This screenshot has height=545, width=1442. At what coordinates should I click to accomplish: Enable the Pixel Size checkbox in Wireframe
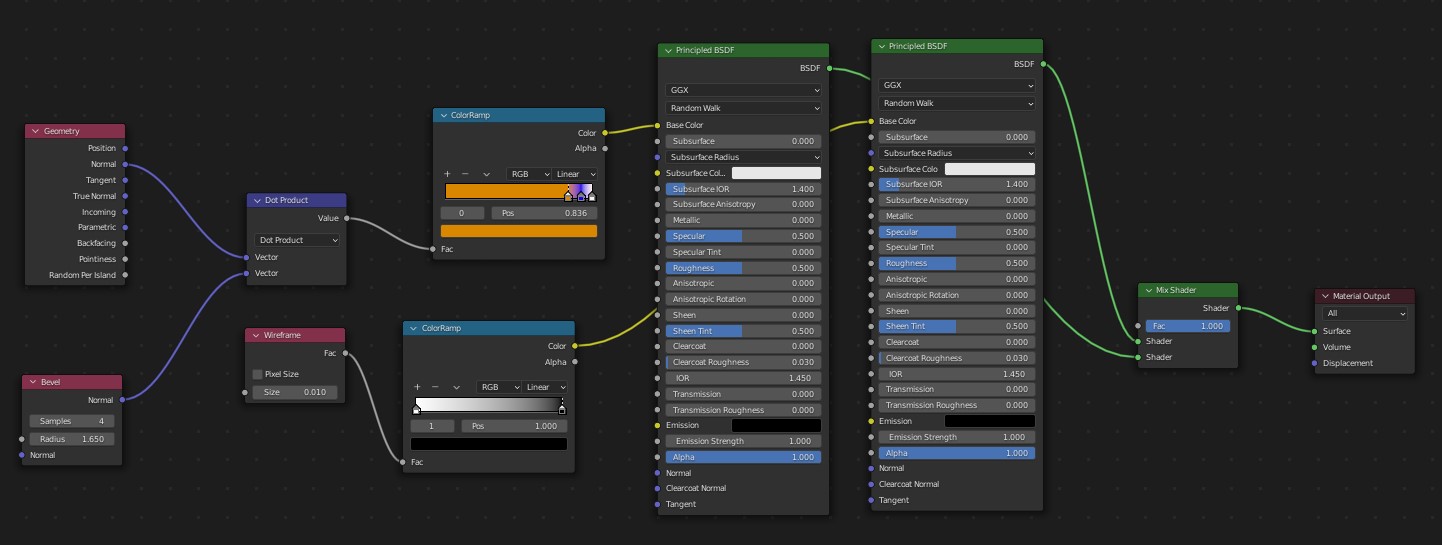[257, 374]
